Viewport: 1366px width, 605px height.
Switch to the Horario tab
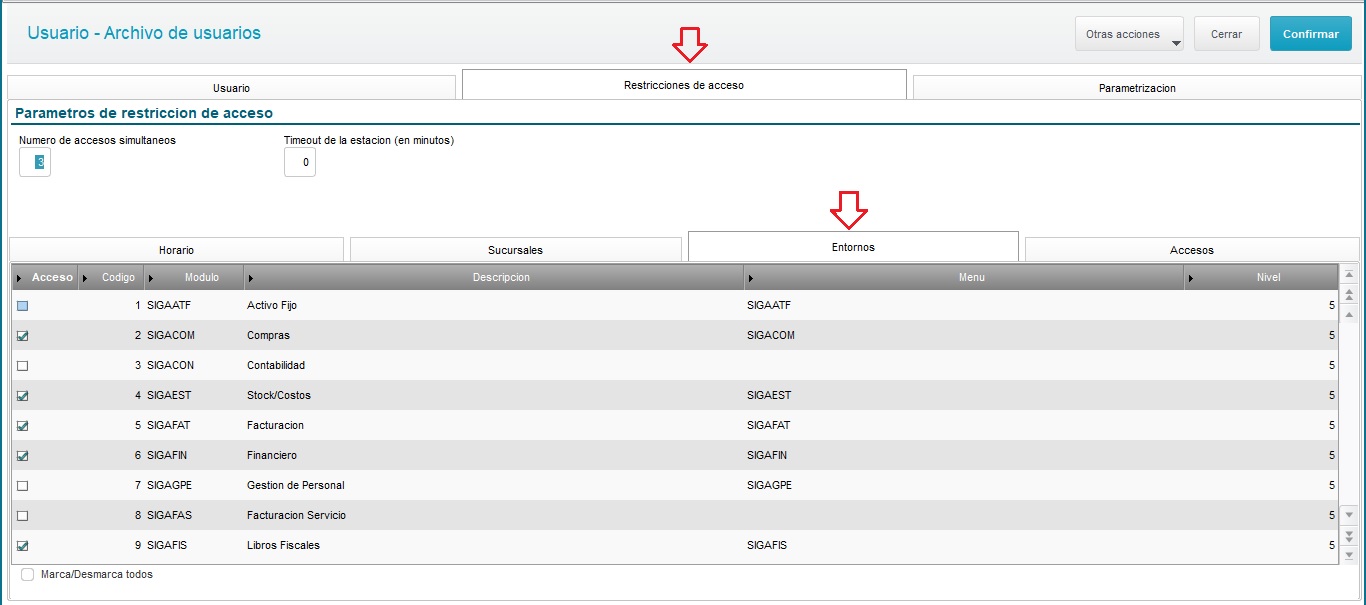(x=176, y=250)
